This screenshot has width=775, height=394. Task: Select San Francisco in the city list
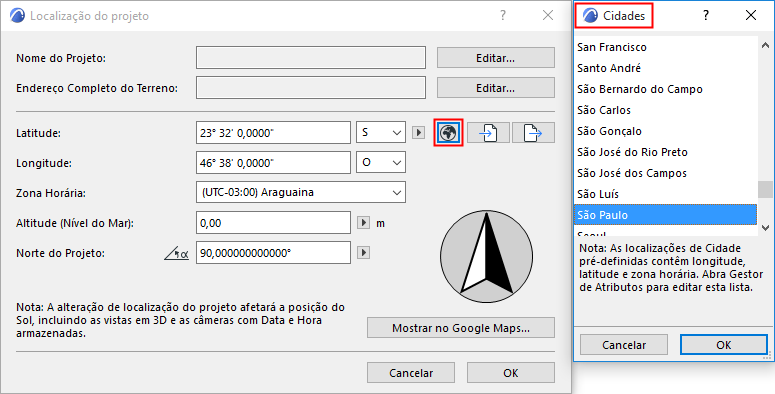(x=665, y=47)
